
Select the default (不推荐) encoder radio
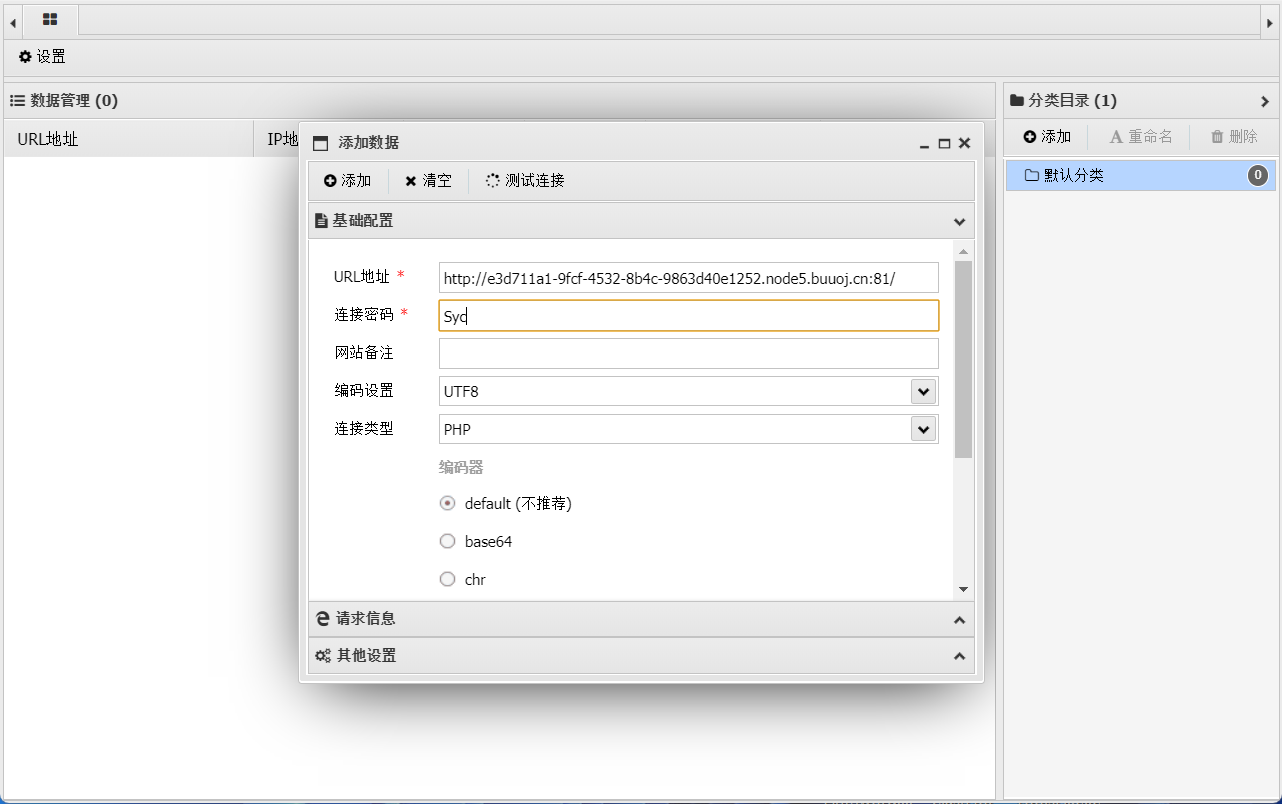pyautogui.click(x=448, y=503)
